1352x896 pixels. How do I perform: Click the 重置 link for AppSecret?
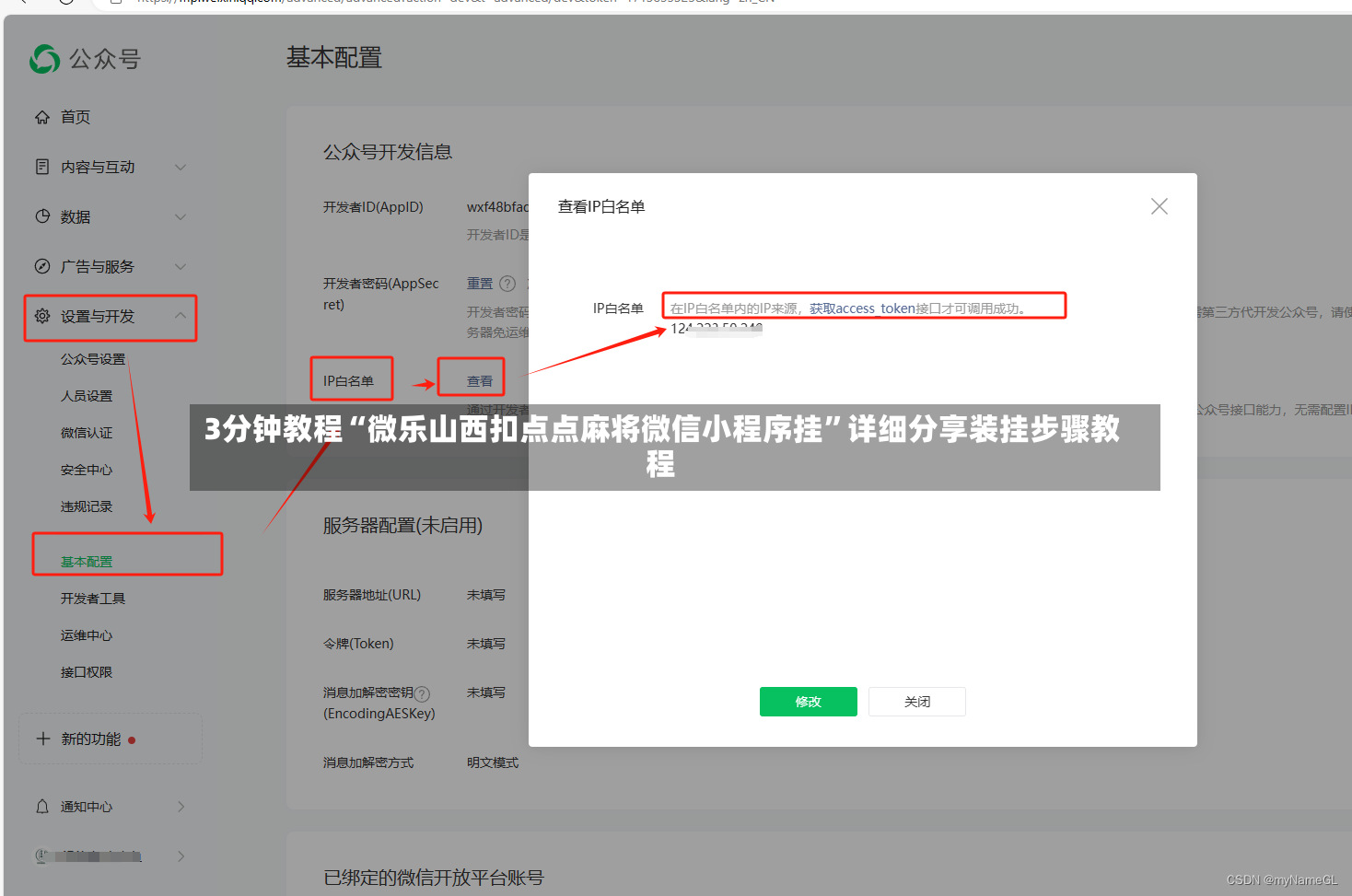480,284
